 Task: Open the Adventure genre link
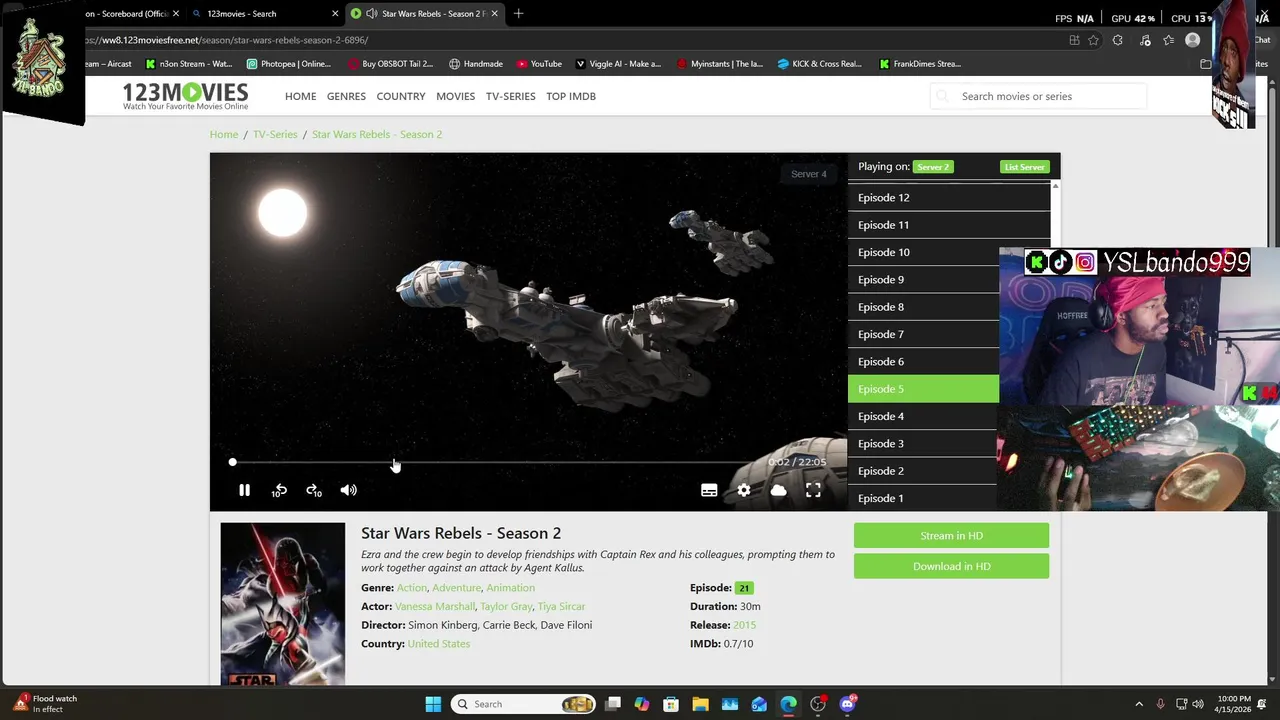[x=456, y=588]
